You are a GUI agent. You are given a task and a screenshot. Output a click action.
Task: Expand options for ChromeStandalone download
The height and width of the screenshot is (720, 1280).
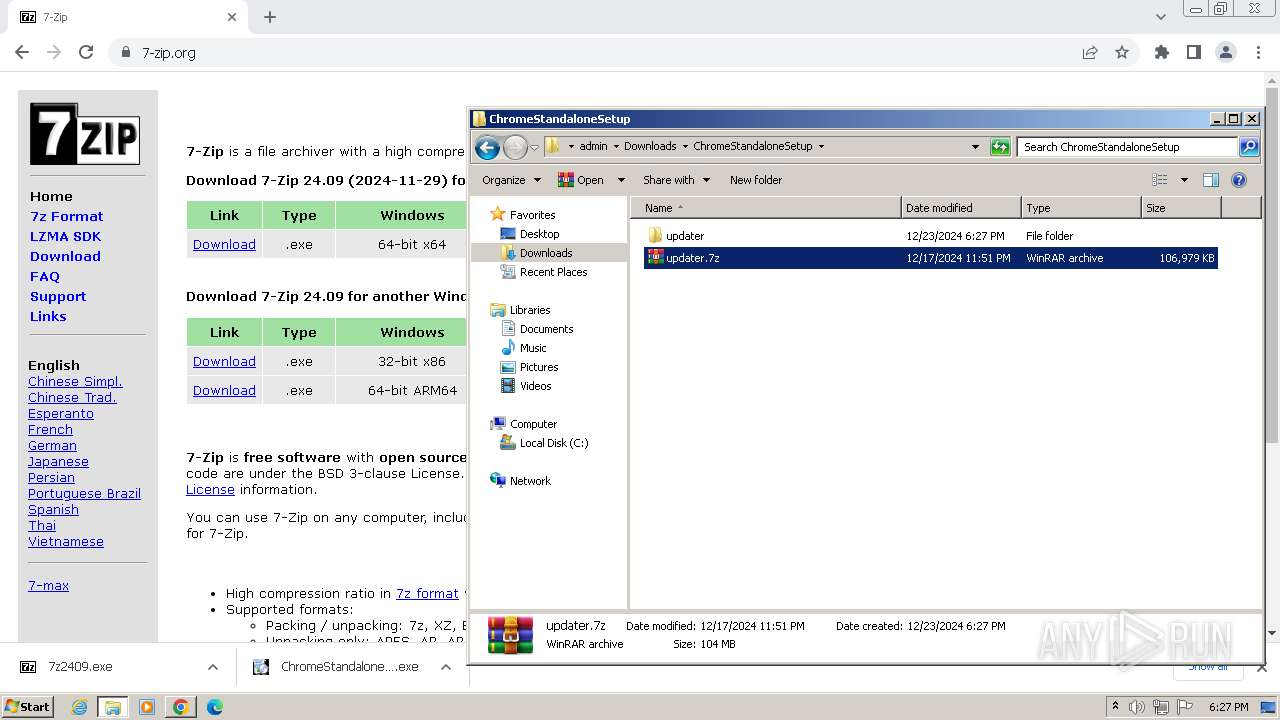tap(446, 667)
